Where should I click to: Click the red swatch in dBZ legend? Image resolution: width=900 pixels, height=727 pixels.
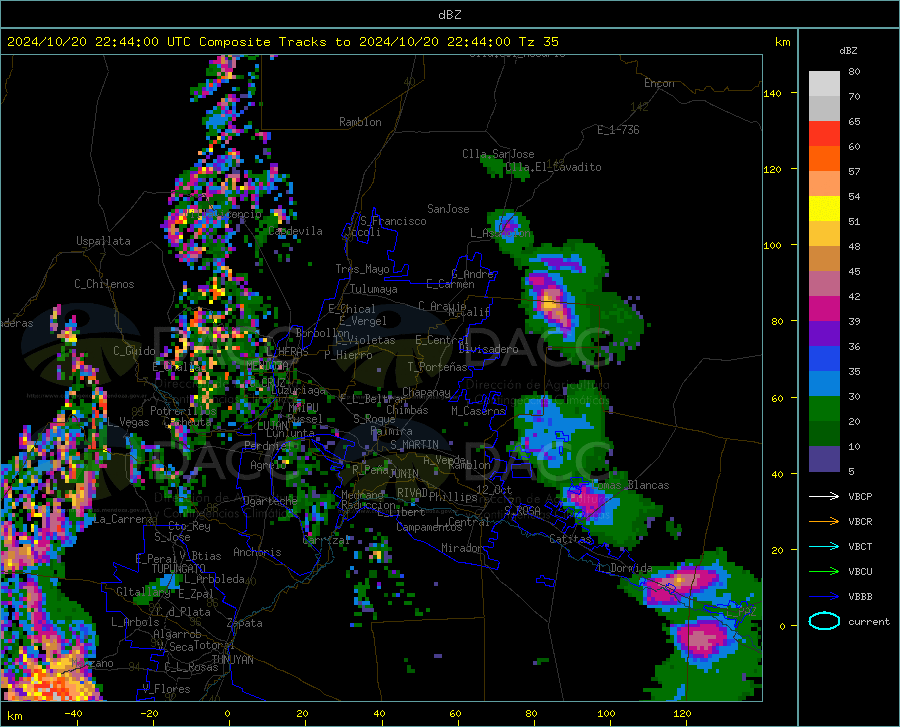pos(824,133)
